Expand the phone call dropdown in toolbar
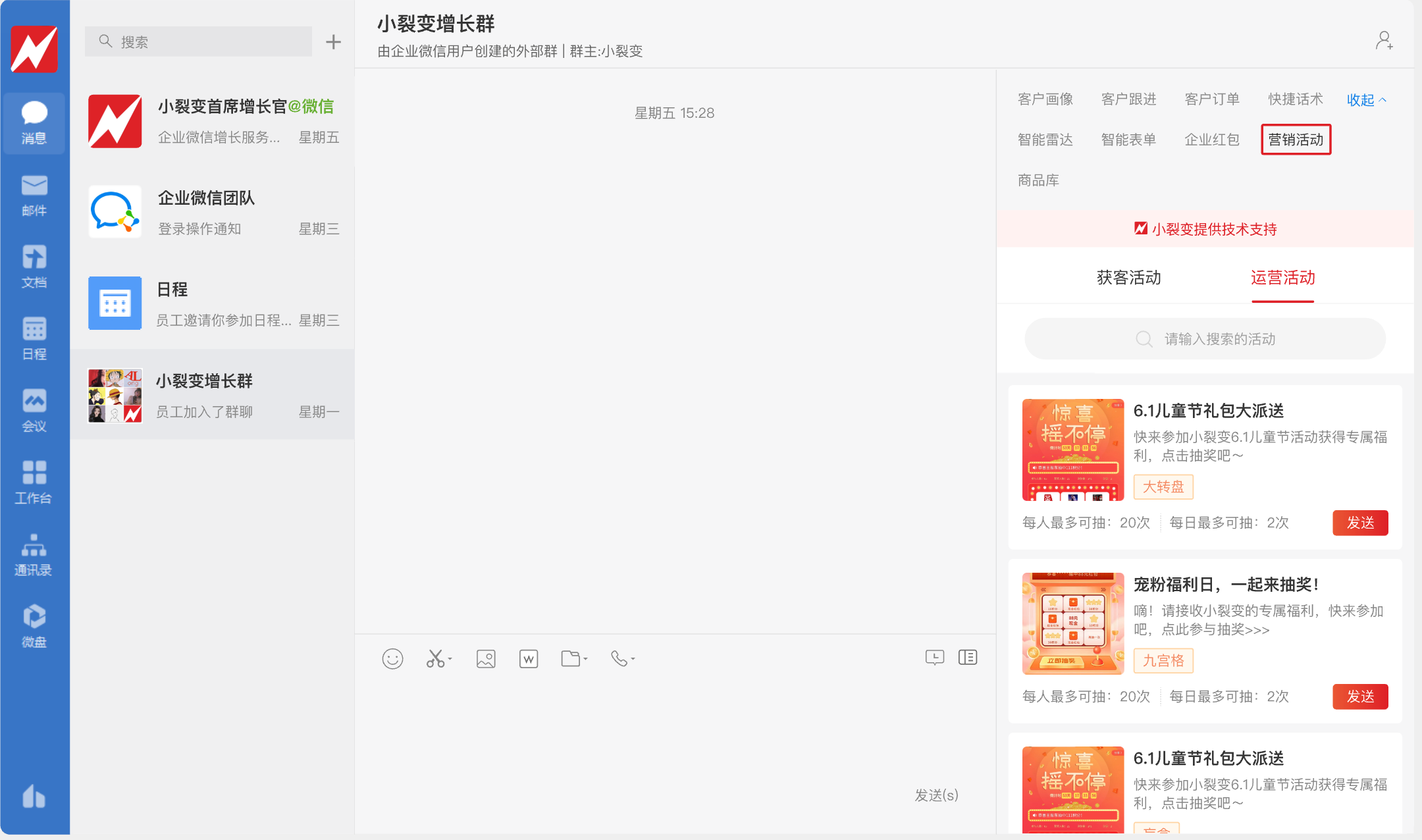The height and width of the screenshot is (840, 1422). 633,658
